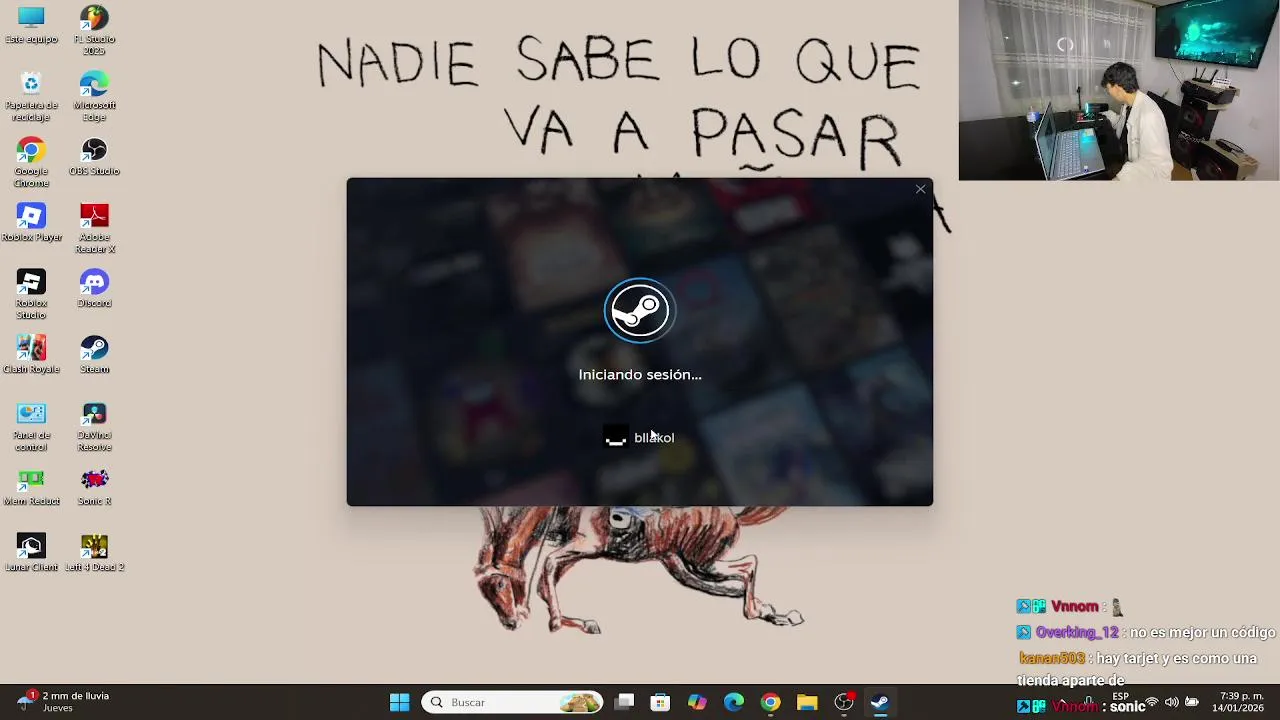Launch Google Chrome from desktop shortcut
Viewport: 1280px width, 720px height.
click(31, 162)
